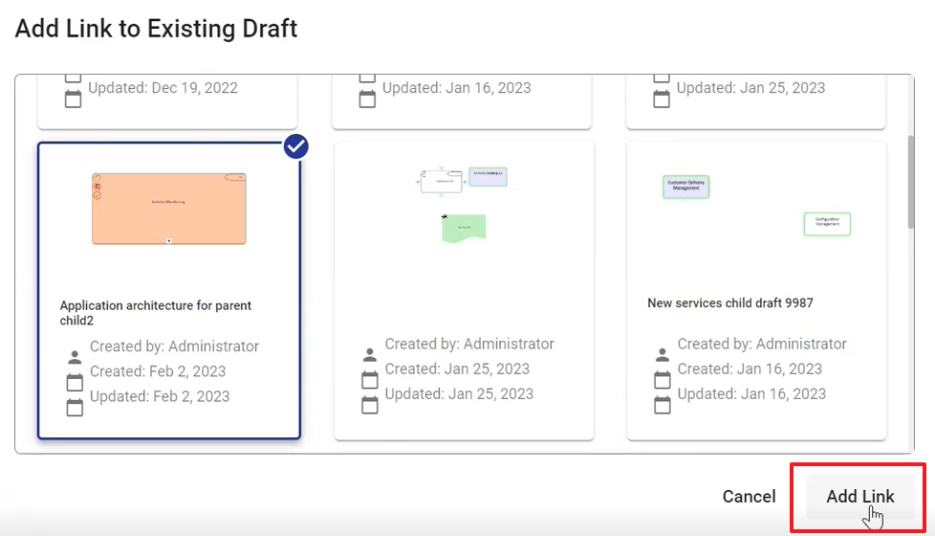Click calendar icon next to Updated: Feb 2, 2023
Screen dimensions: 935x536
(x=74, y=407)
